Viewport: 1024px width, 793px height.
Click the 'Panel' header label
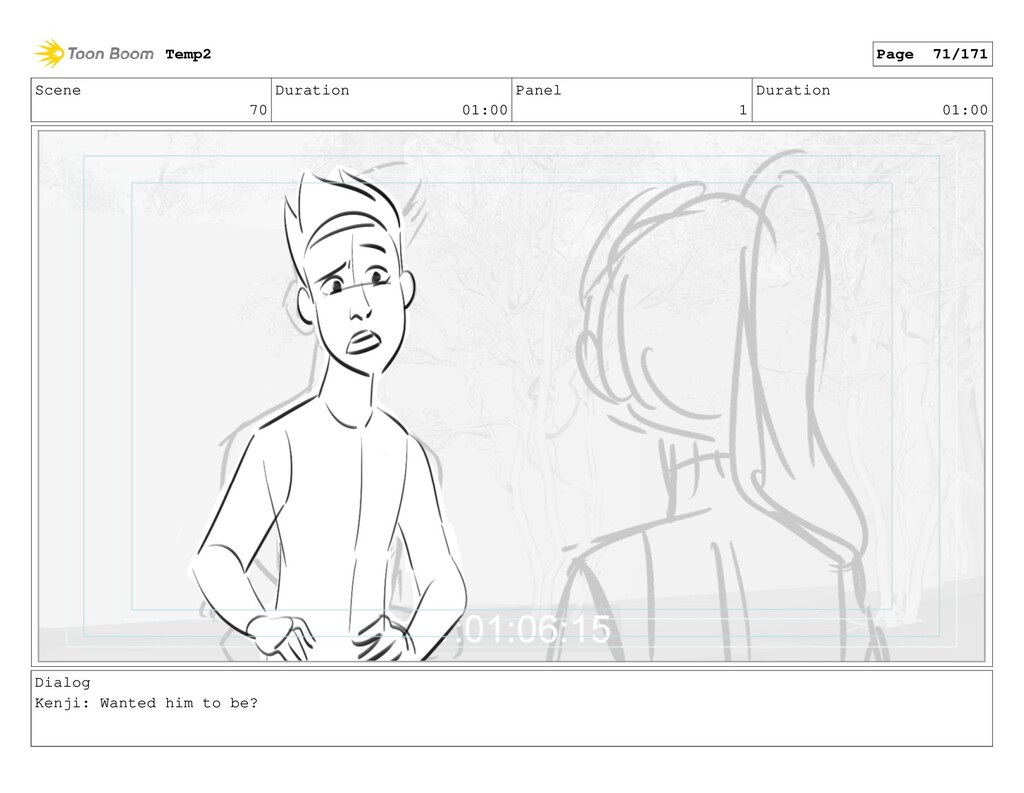538,90
